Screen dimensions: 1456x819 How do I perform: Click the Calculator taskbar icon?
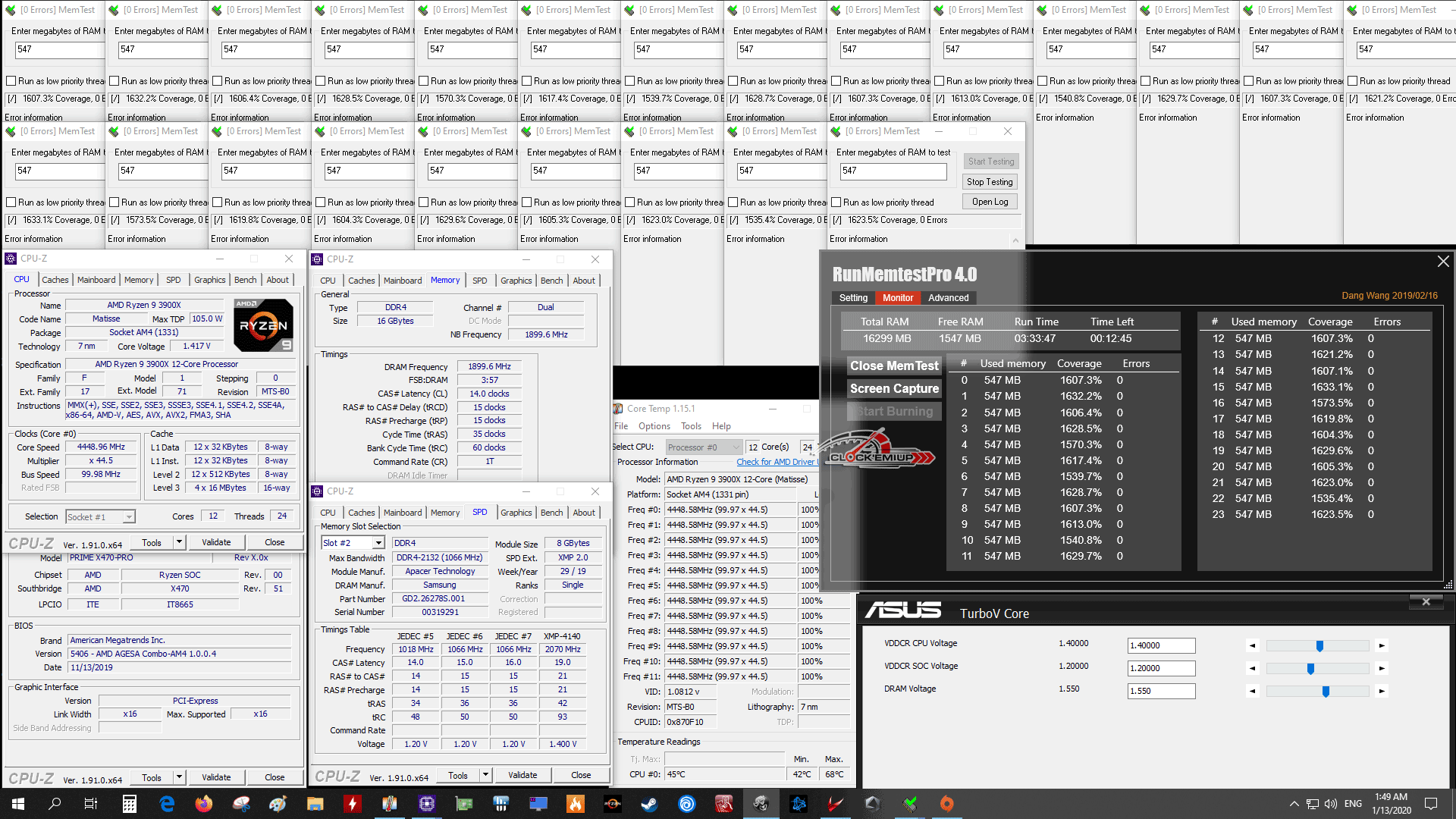(129, 804)
